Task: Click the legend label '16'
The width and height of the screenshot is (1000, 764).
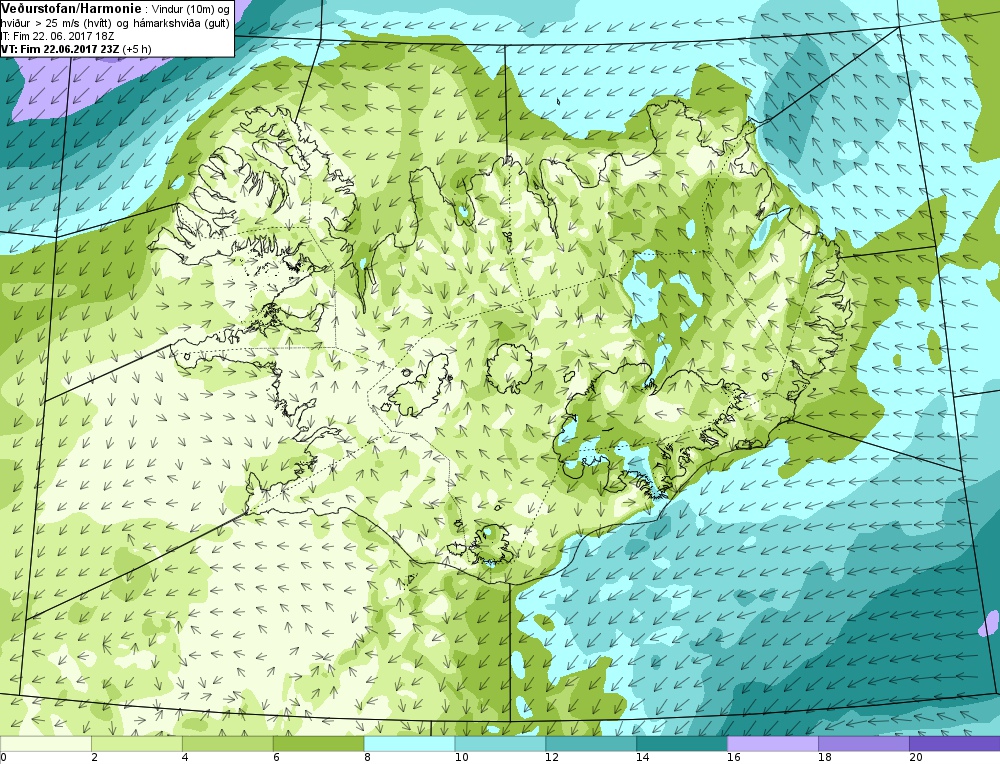Action: 733,758
